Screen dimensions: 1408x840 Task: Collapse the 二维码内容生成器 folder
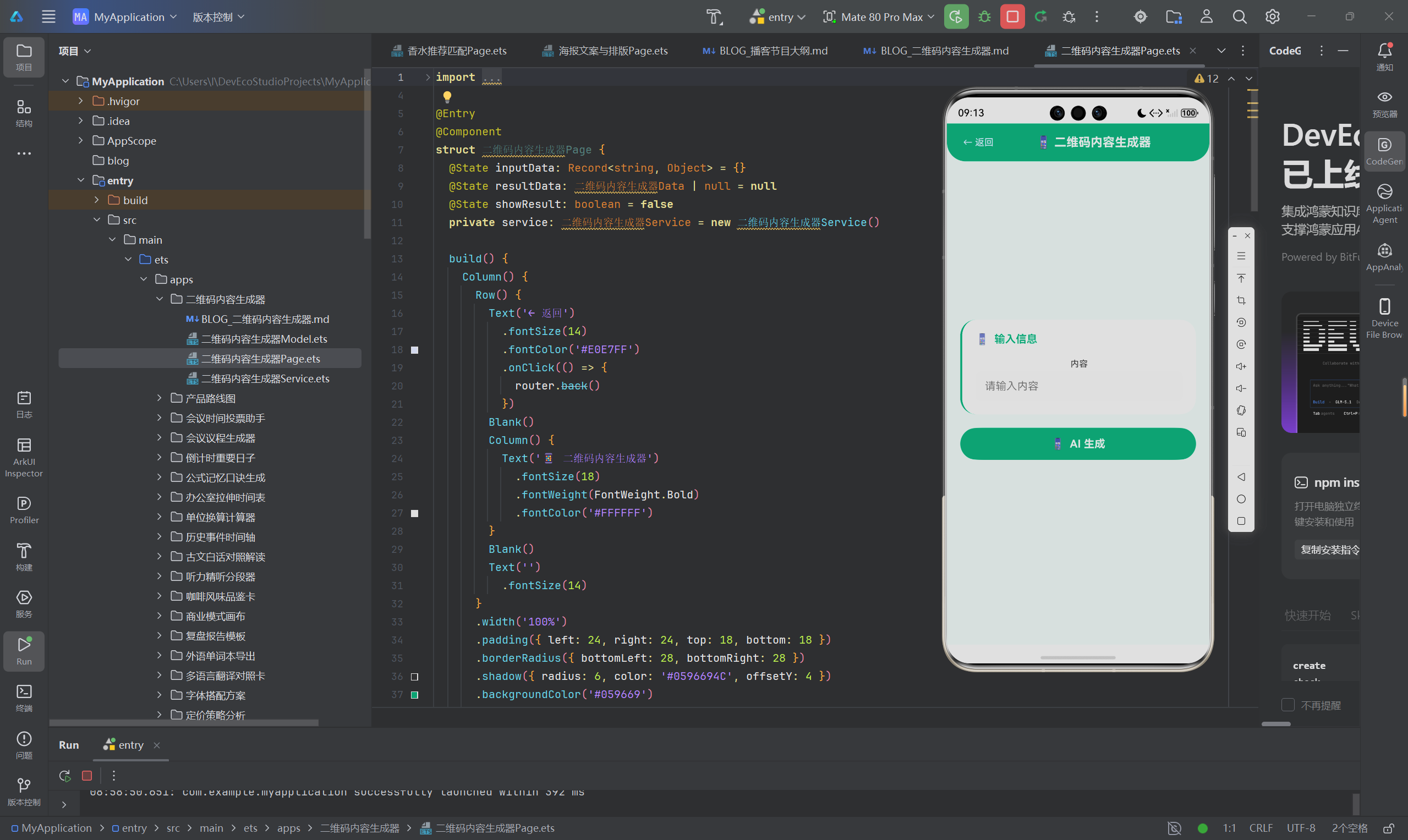coord(160,299)
